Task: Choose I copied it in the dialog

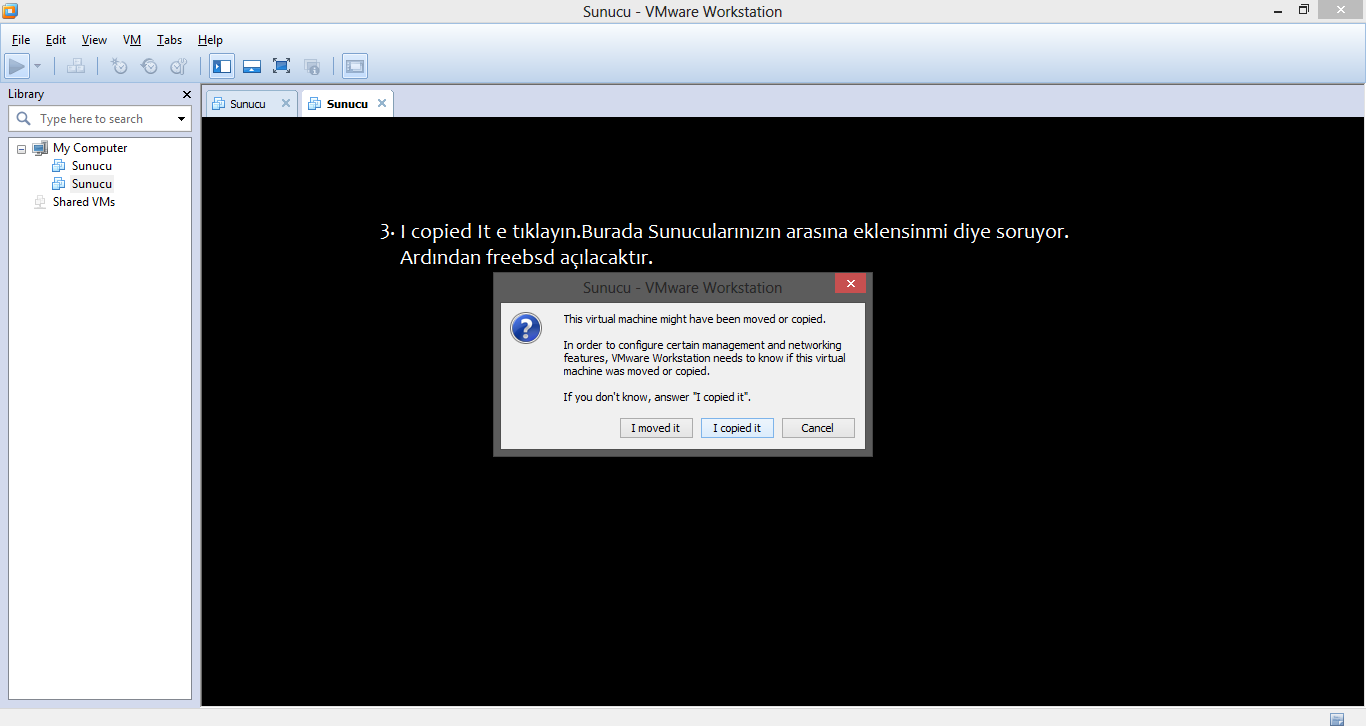Action: pos(737,428)
